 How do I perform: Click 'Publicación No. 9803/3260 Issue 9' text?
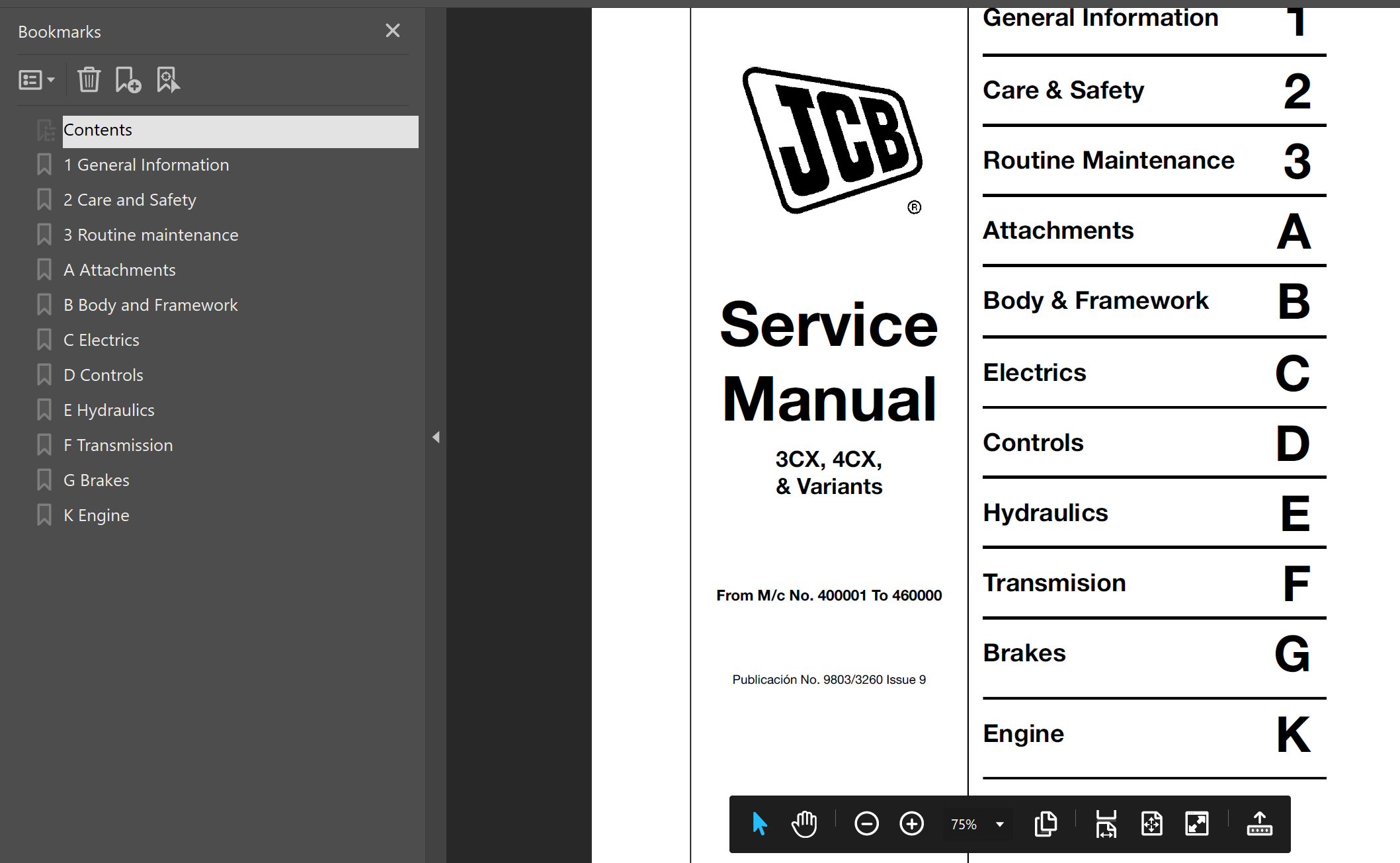tap(829, 679)
